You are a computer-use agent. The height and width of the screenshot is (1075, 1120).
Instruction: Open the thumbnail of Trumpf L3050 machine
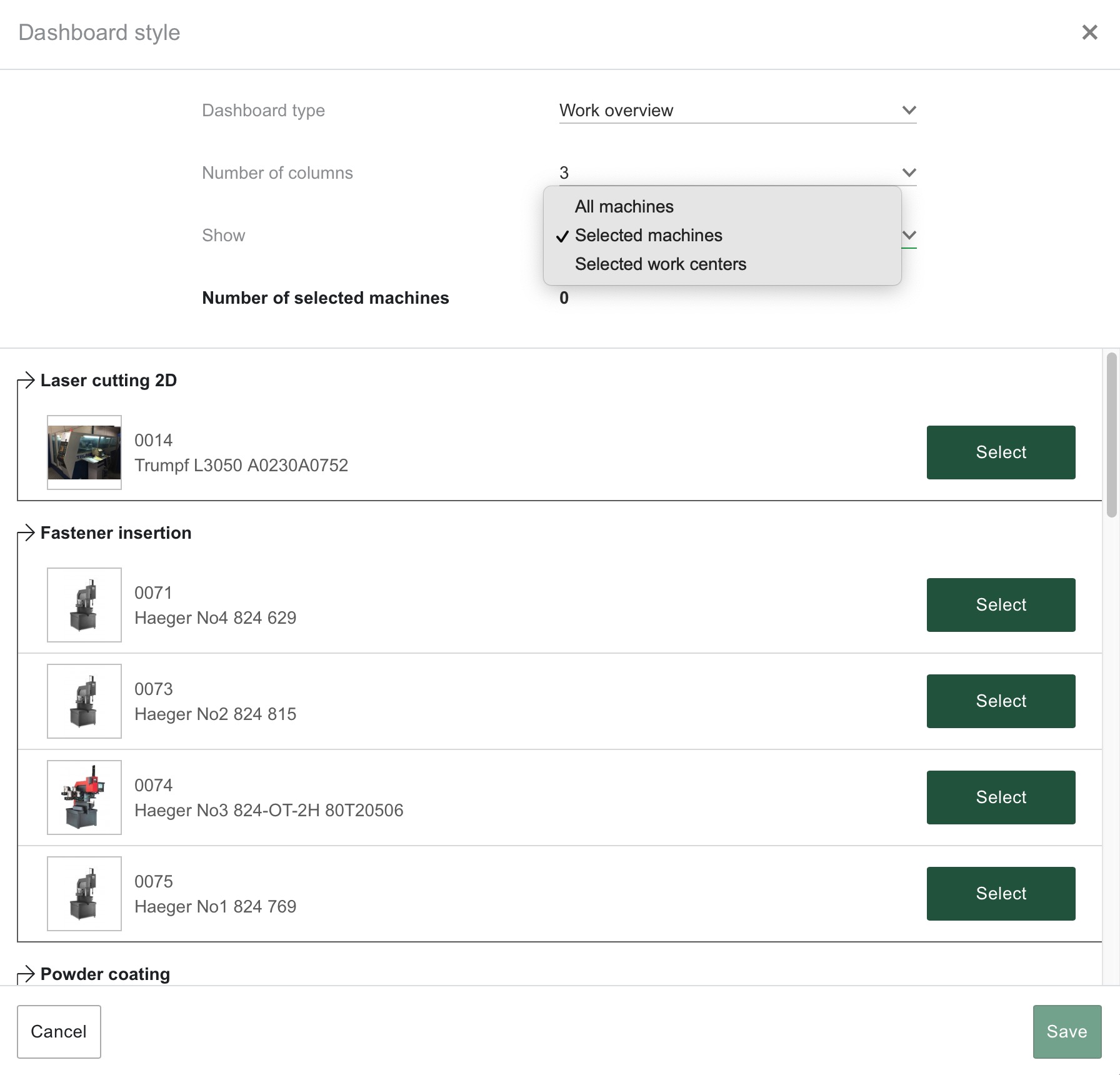84,453
